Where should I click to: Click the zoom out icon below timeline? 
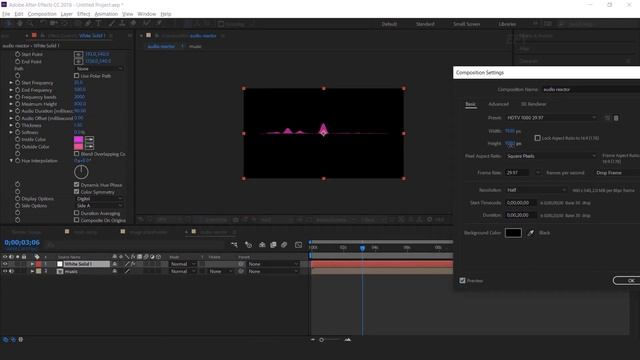pos(313,340)
